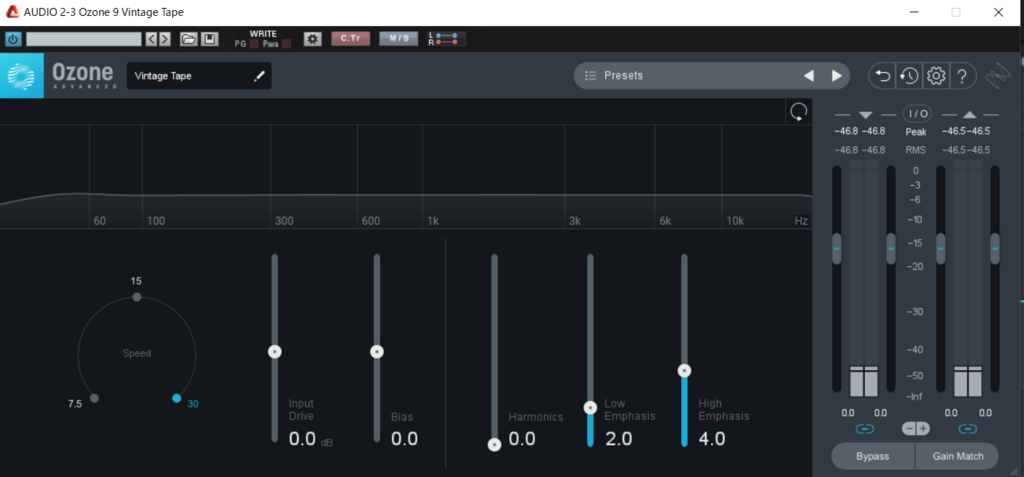The width and height of the screenshot is (1024, 477).
Task: Edit the Vintage Tape module name pencil
Action: (259, 76)
